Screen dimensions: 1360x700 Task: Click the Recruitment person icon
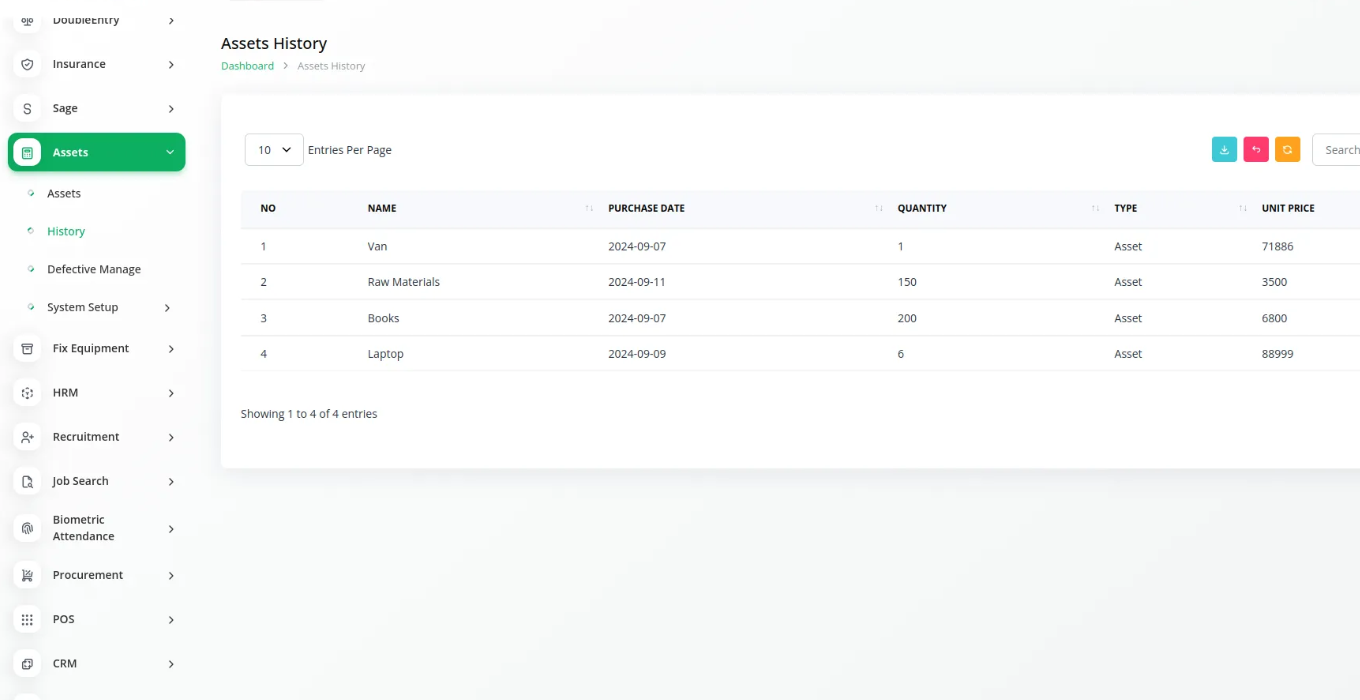click(27, 437)
